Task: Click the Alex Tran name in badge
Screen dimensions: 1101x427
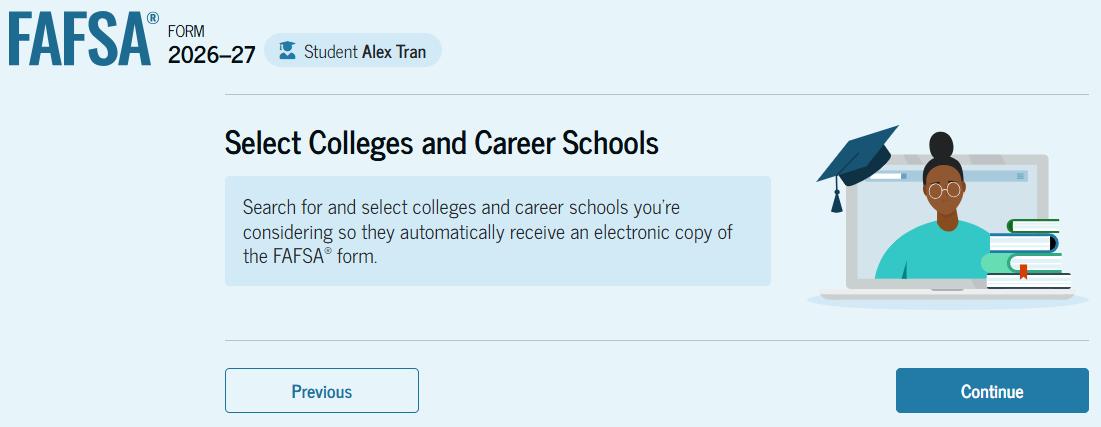Action: (x=394, y=51)
